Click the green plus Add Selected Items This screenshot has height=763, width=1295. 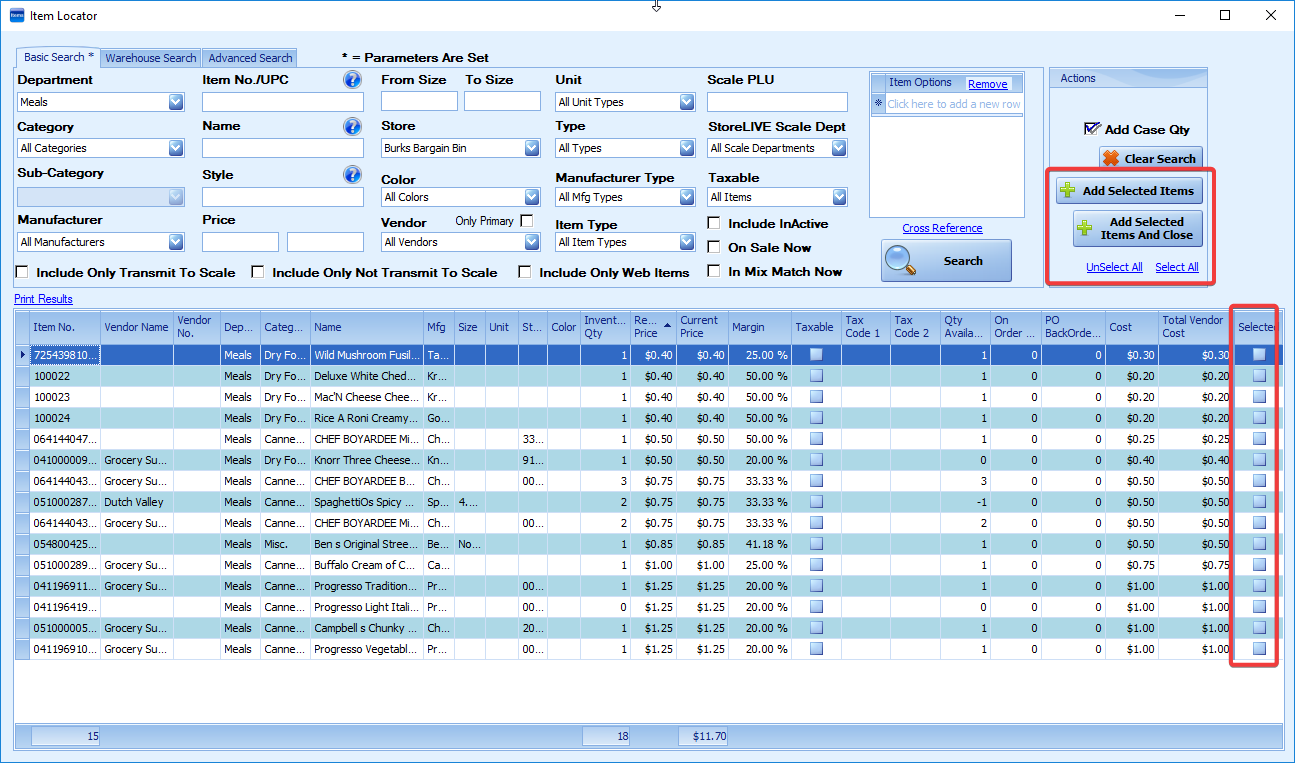pos(1128,191)
